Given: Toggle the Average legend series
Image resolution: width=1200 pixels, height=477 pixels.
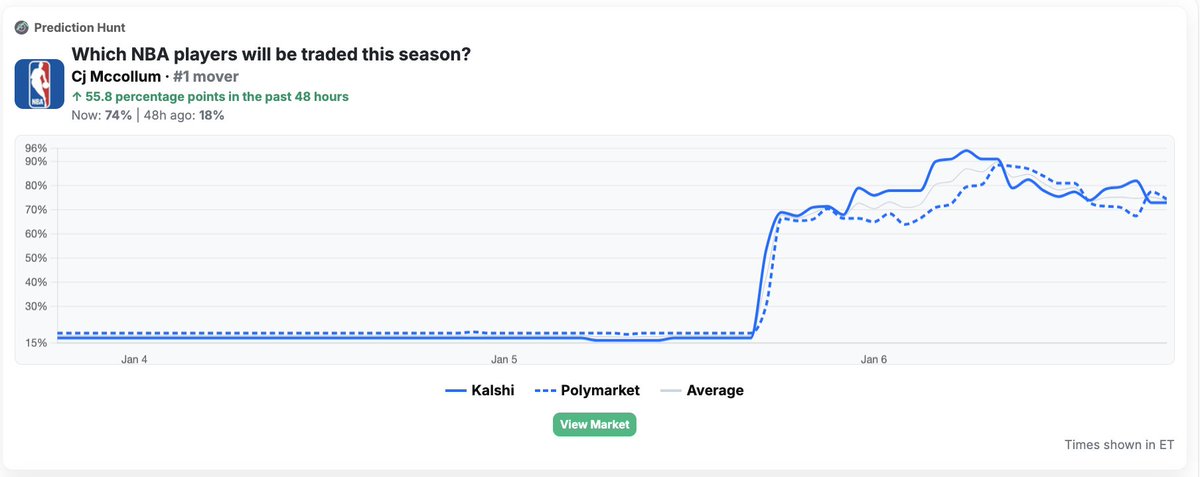Looking at the screenshot, I should pyautogui.click(x=701, y=390).
